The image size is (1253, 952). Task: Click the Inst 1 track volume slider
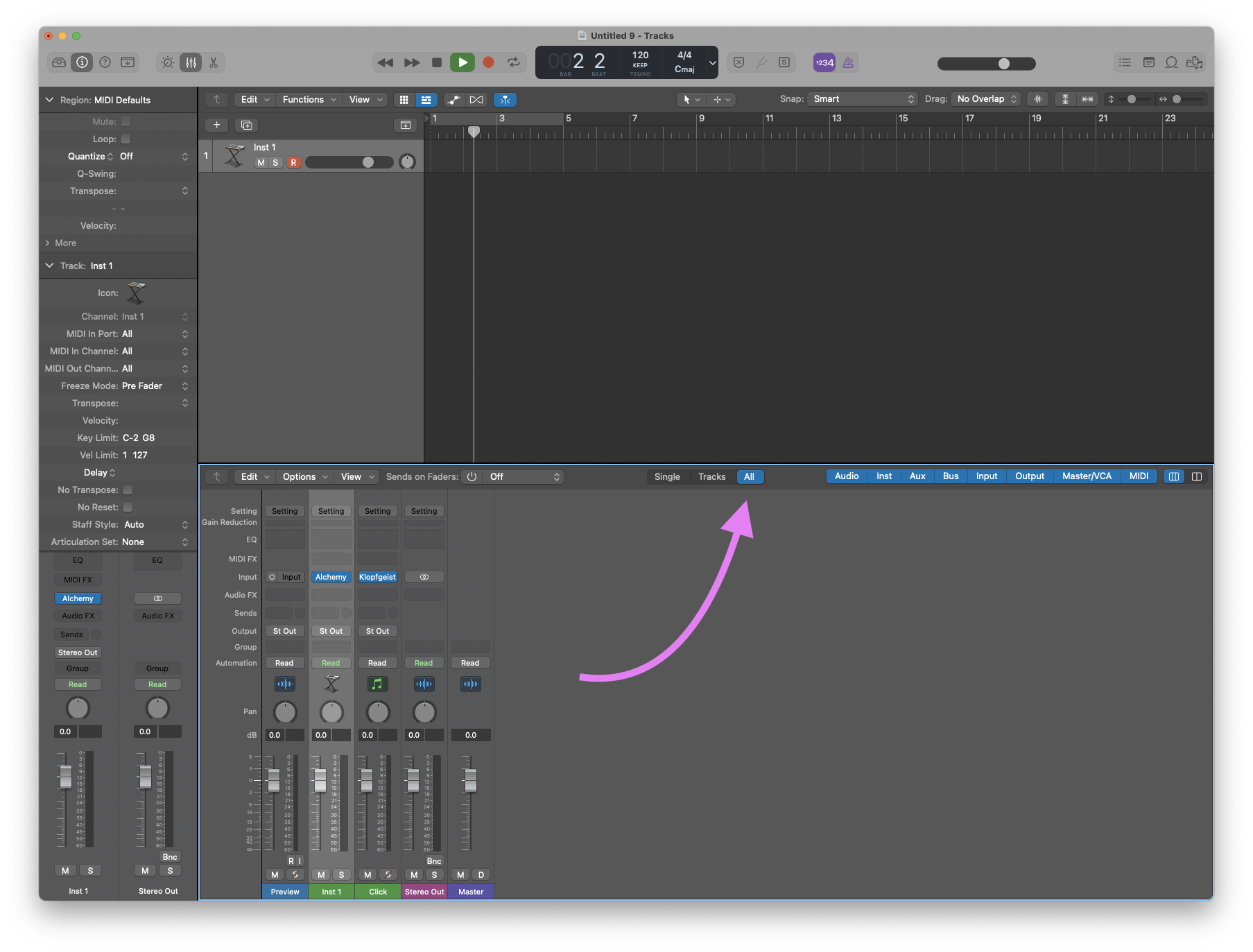[349, 162]
